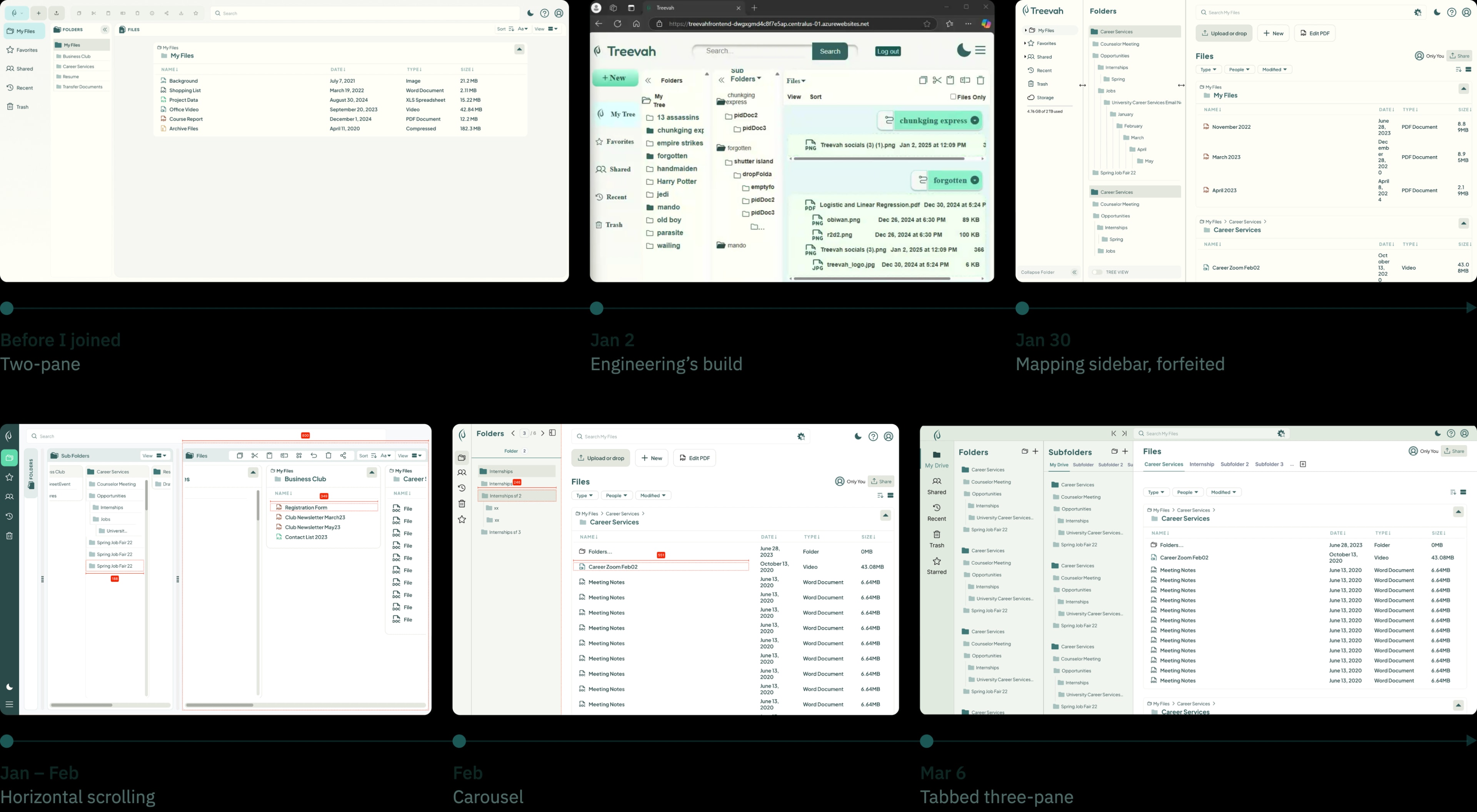This screenshot has height=812, width=1477.
Task: Click browser home icon in Engineering's build
Action: click(636, 24)
